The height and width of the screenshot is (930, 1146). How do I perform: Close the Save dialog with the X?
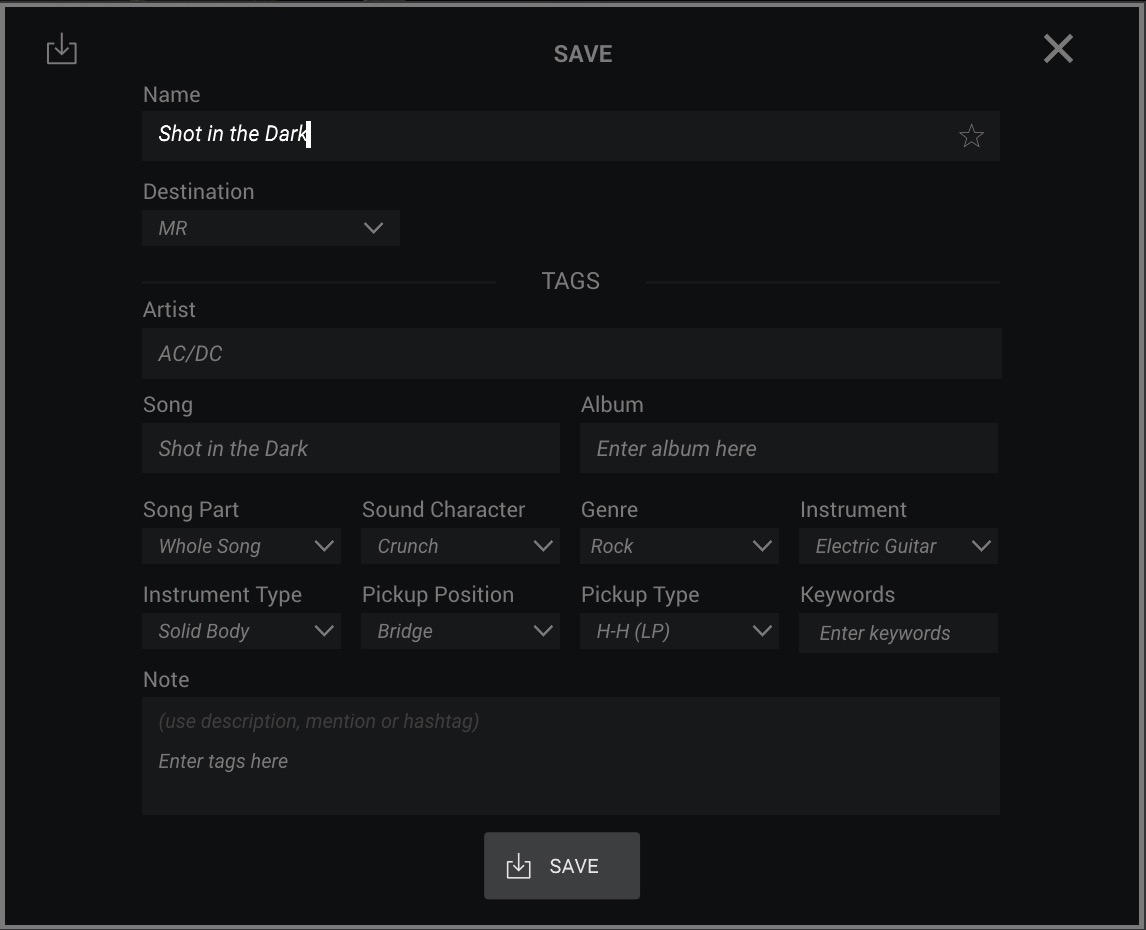1058,49
